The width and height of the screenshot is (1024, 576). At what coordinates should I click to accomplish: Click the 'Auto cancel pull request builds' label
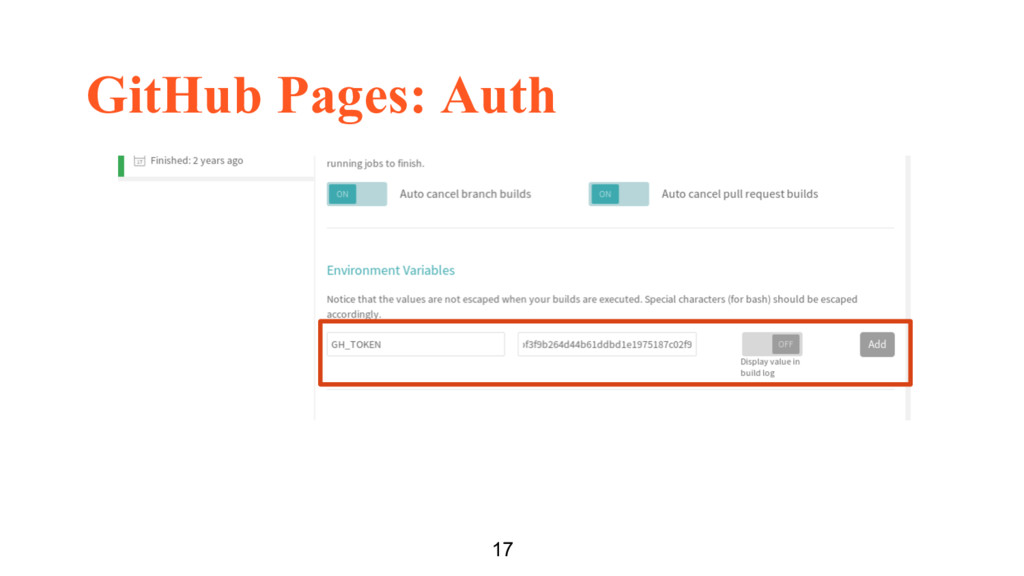739,194
